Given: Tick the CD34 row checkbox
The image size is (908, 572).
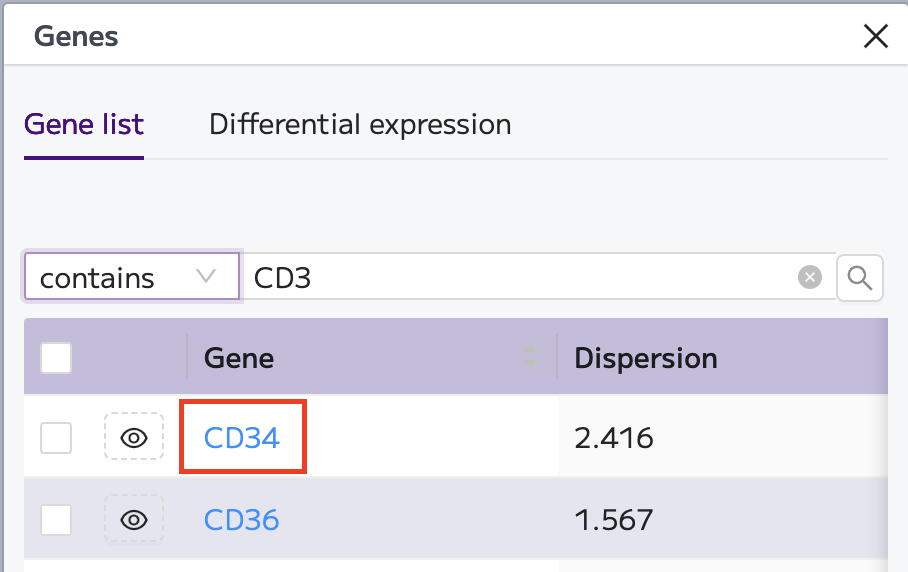Looking at the screenshot, I should [56, 438].
